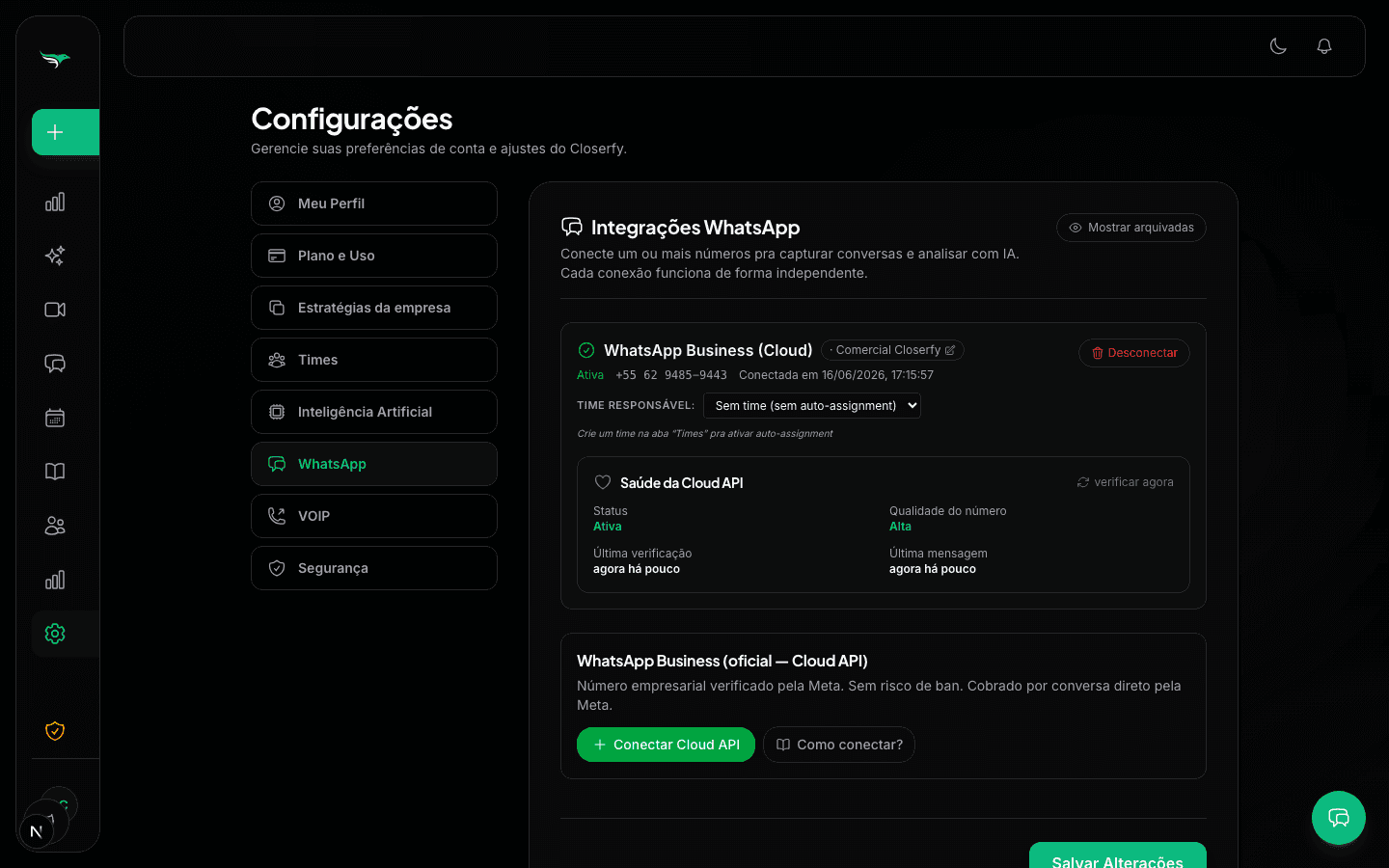Click the green plus create button
This screenshot has width=1389, height=868.
[x=66, y=132]
